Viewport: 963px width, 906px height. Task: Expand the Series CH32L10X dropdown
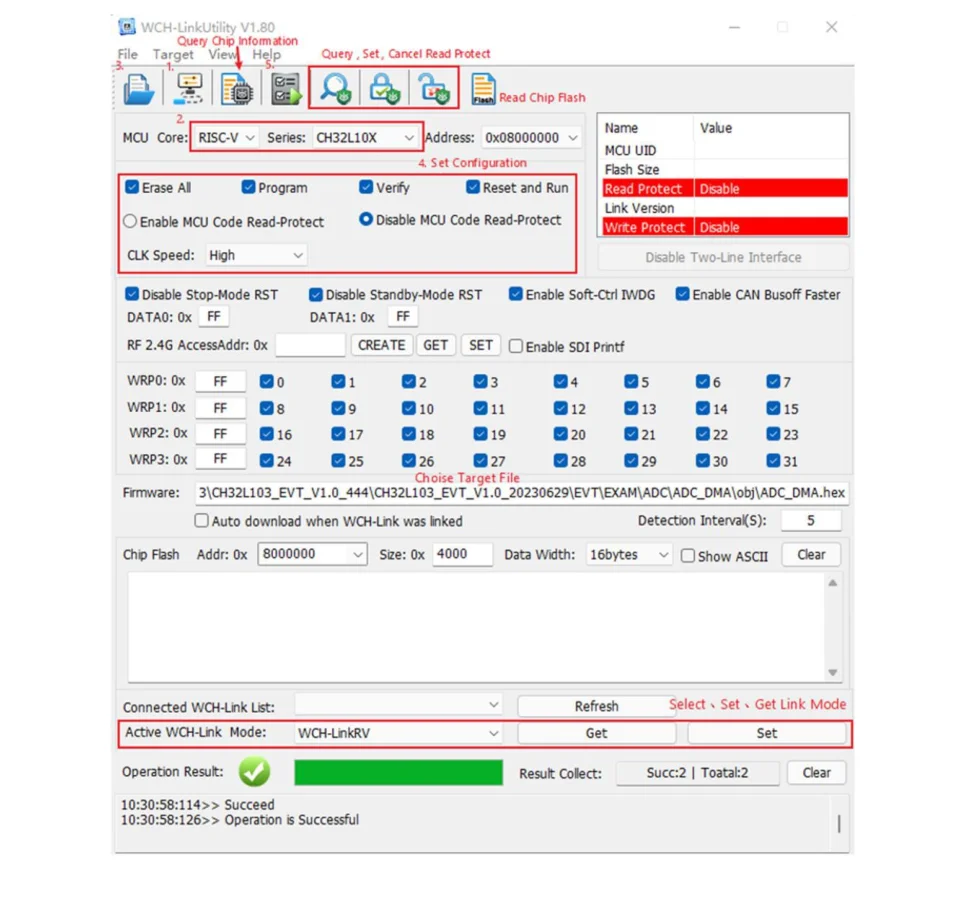(365, 138)
